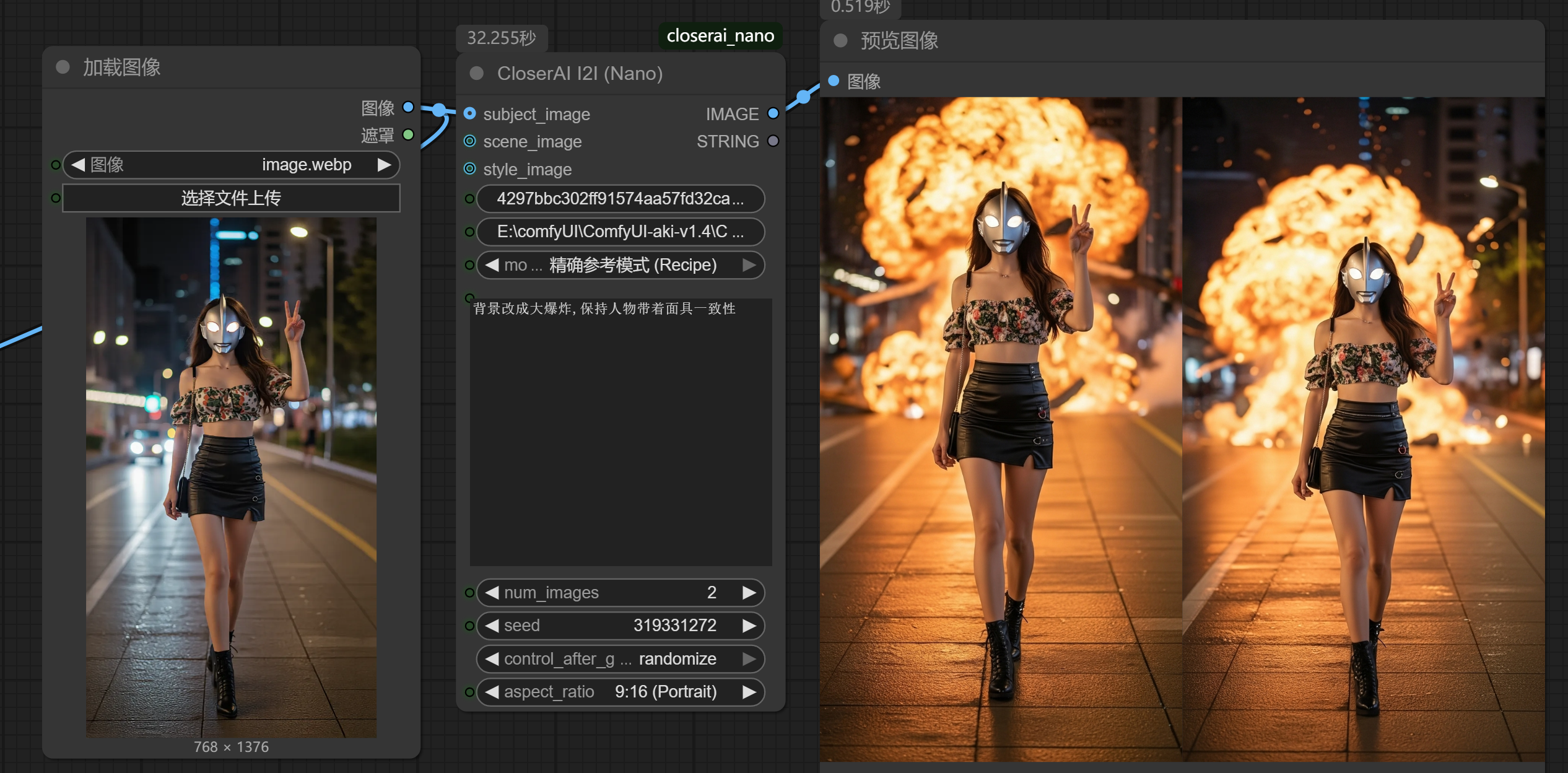This screenshot has height=773, width=1568.
Task: Click the widget socket beside the mode selector
Action: click(x=469, y=265)
